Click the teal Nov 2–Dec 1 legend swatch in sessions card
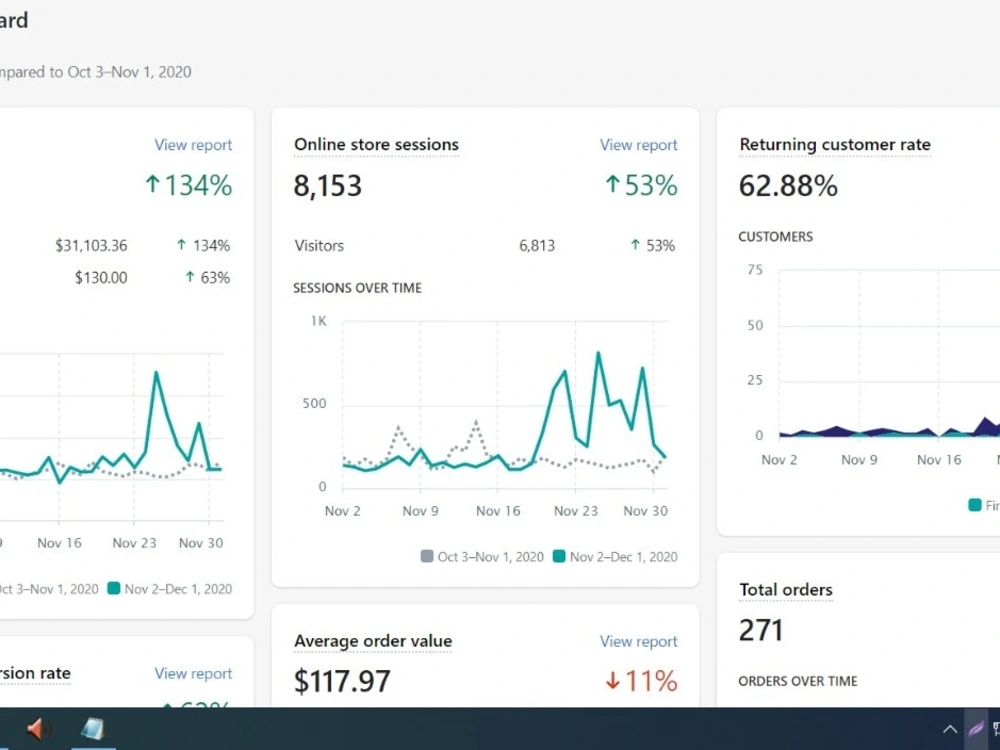This screenshot has height=750, width=1000. [559, 556]
